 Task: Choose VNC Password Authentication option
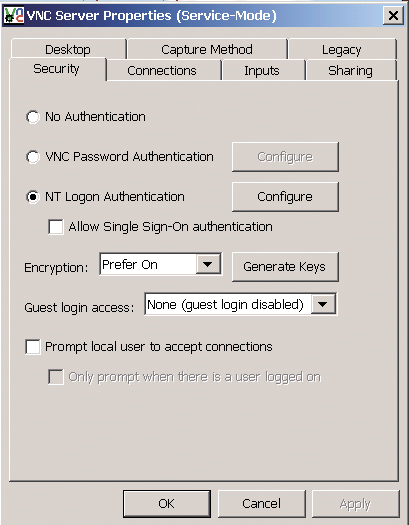point(33,157)
